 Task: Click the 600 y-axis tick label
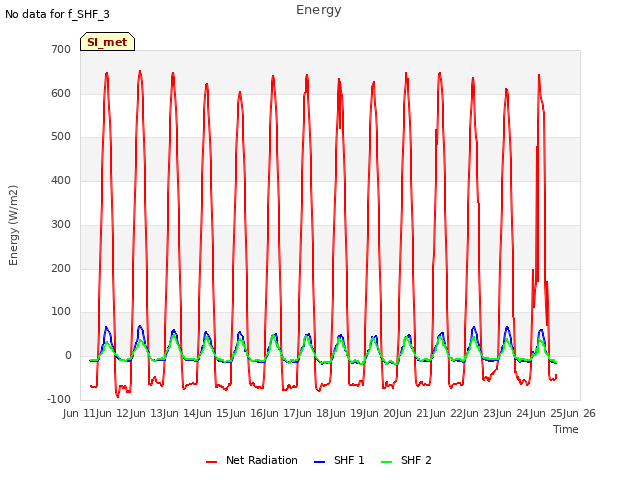pyautogui.click(x=61, y=93)
